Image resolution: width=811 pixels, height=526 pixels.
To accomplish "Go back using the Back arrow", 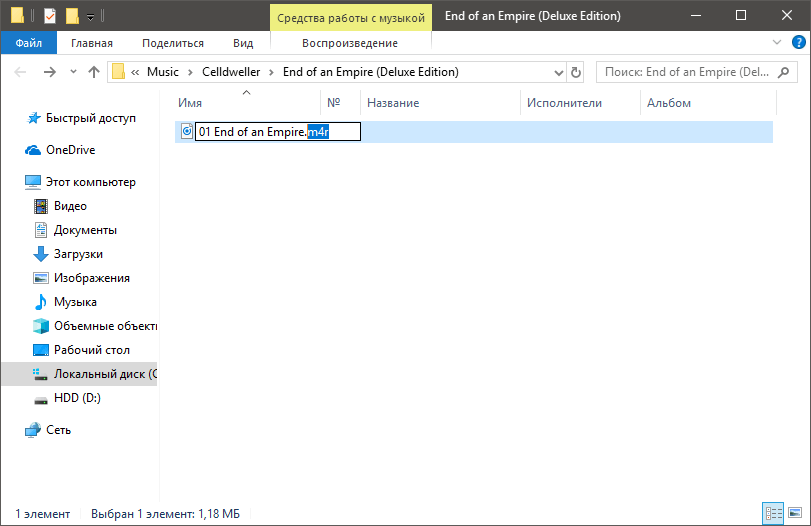I will pos(22,72).
